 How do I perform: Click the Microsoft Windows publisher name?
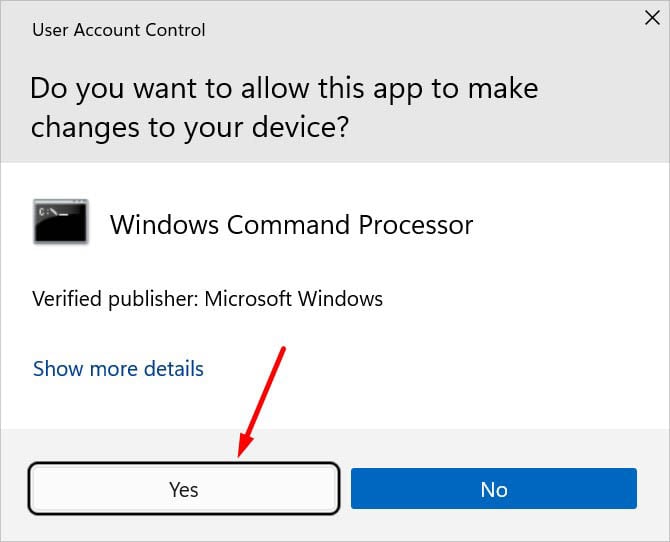click(x=294, y=298)
